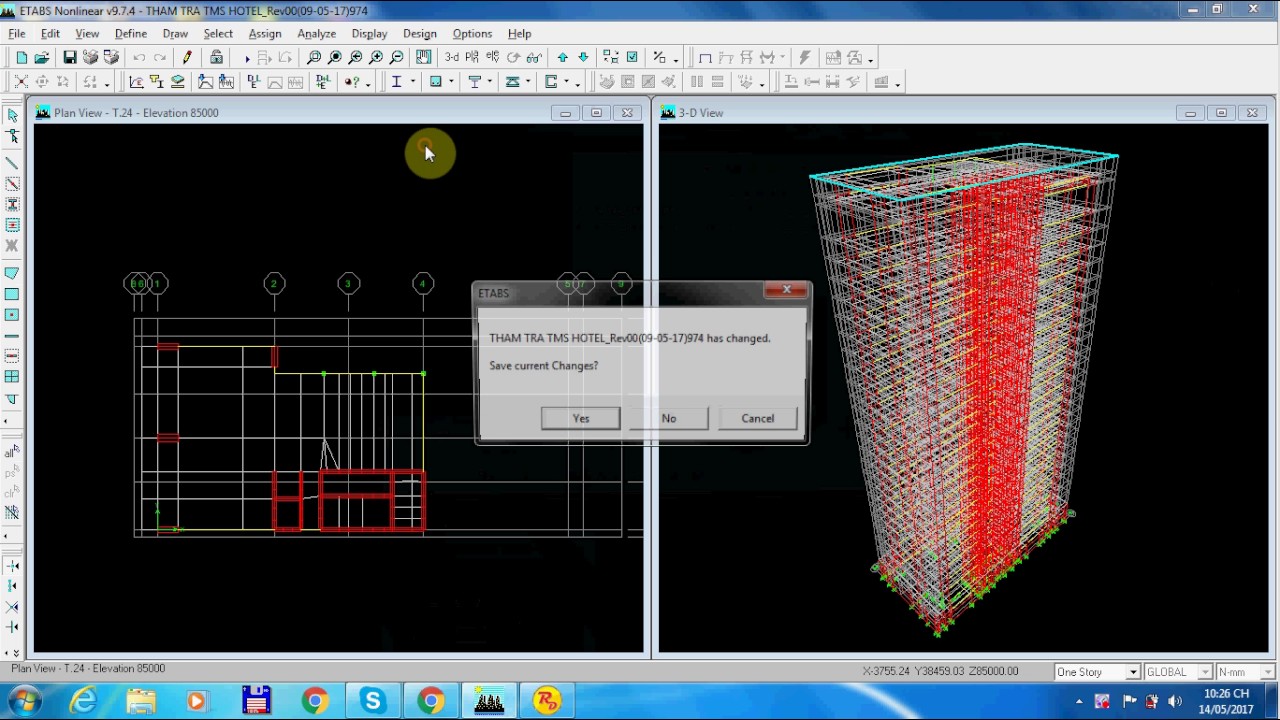Open the Display menu
This screenshot has width=1280, height=720.
369,33
